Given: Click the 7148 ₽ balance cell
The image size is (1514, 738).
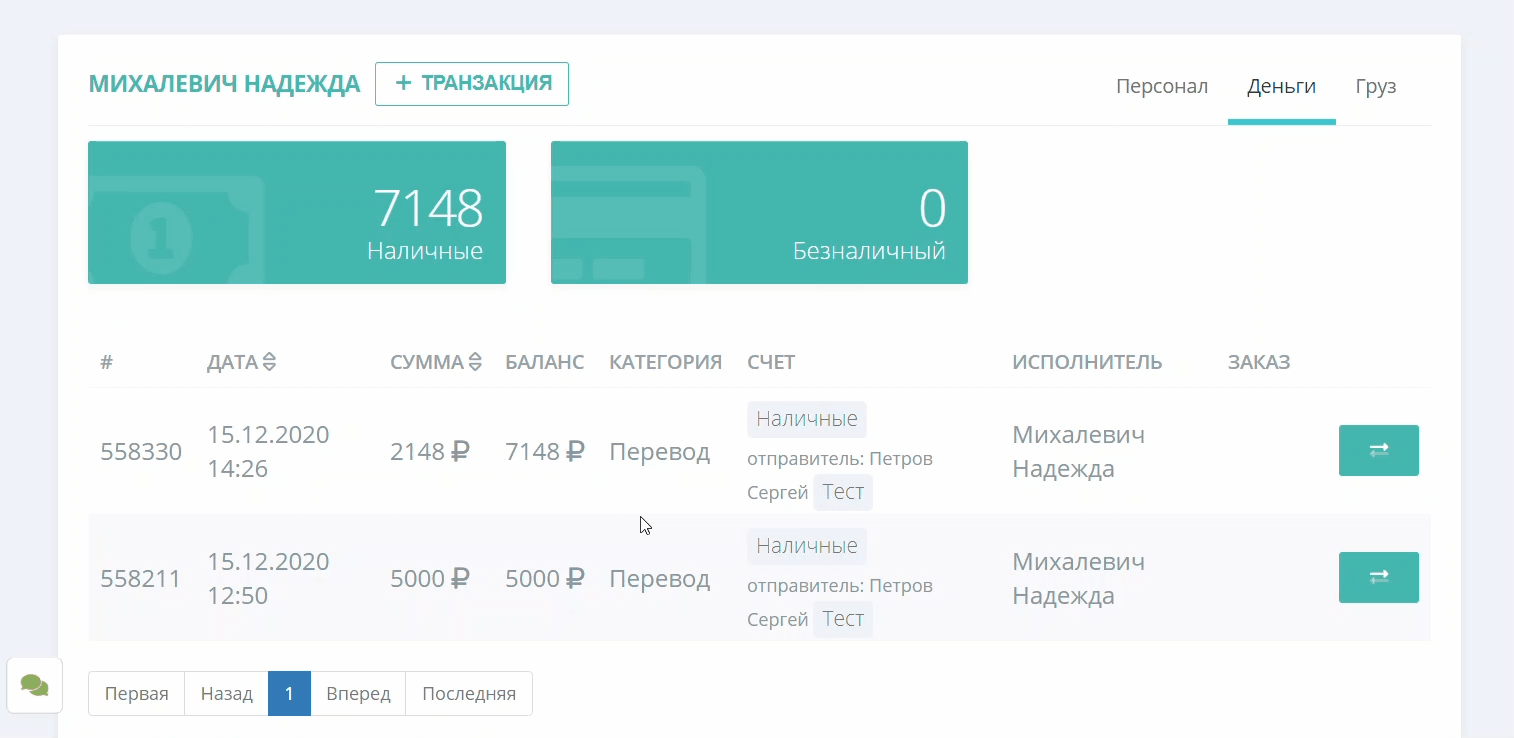Looking at the screenshot, I should pyautogui.click(x=545, y=452).
